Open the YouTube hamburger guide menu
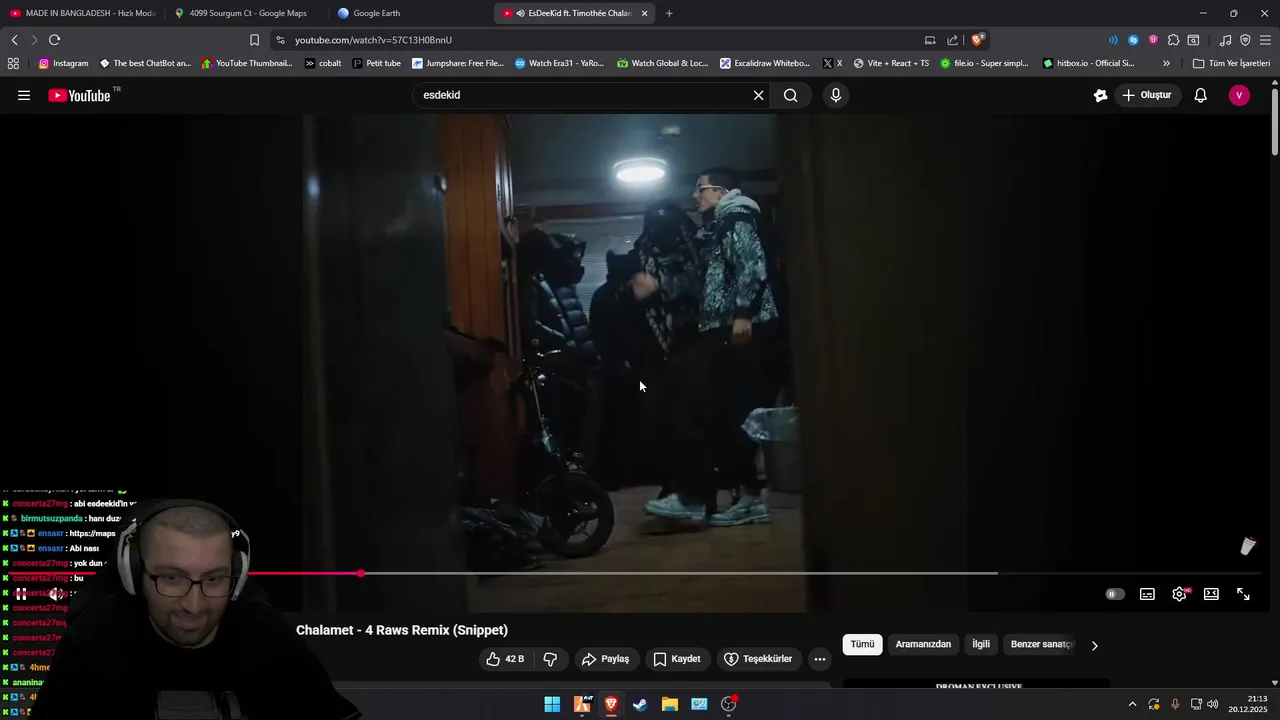Viewport: 1280px width, 720px height. tap(24, 96)
